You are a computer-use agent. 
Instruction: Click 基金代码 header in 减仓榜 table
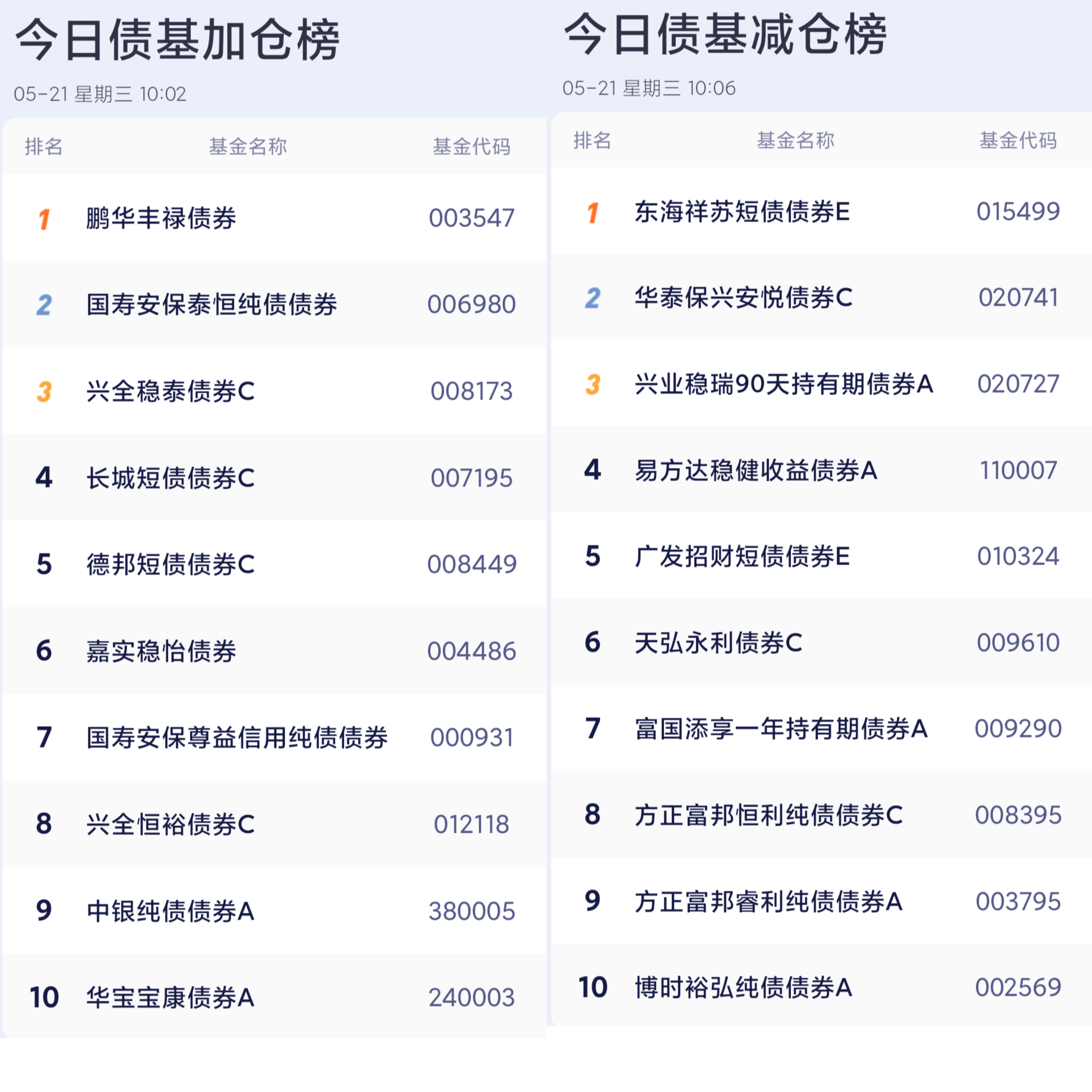pos(1018,140)
